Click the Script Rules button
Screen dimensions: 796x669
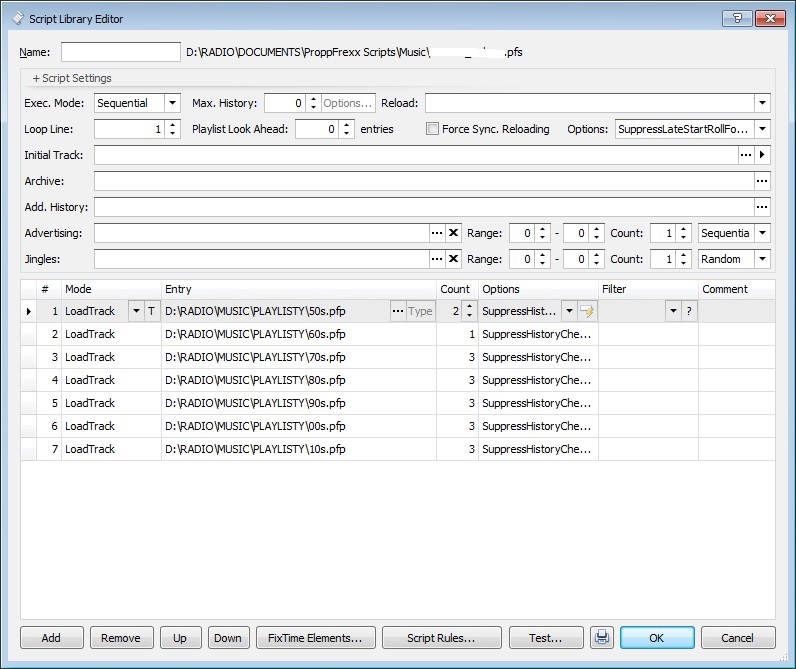click(x=441, y=638)
